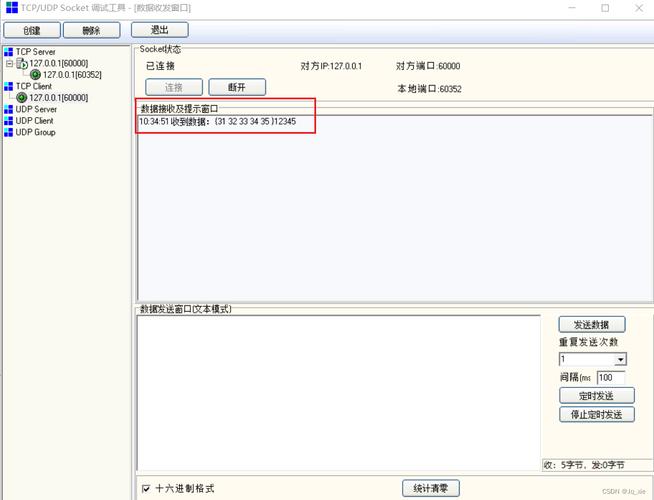Click the TCP Client category icon
Screen dimensions: 654x500
pos(8,86)
